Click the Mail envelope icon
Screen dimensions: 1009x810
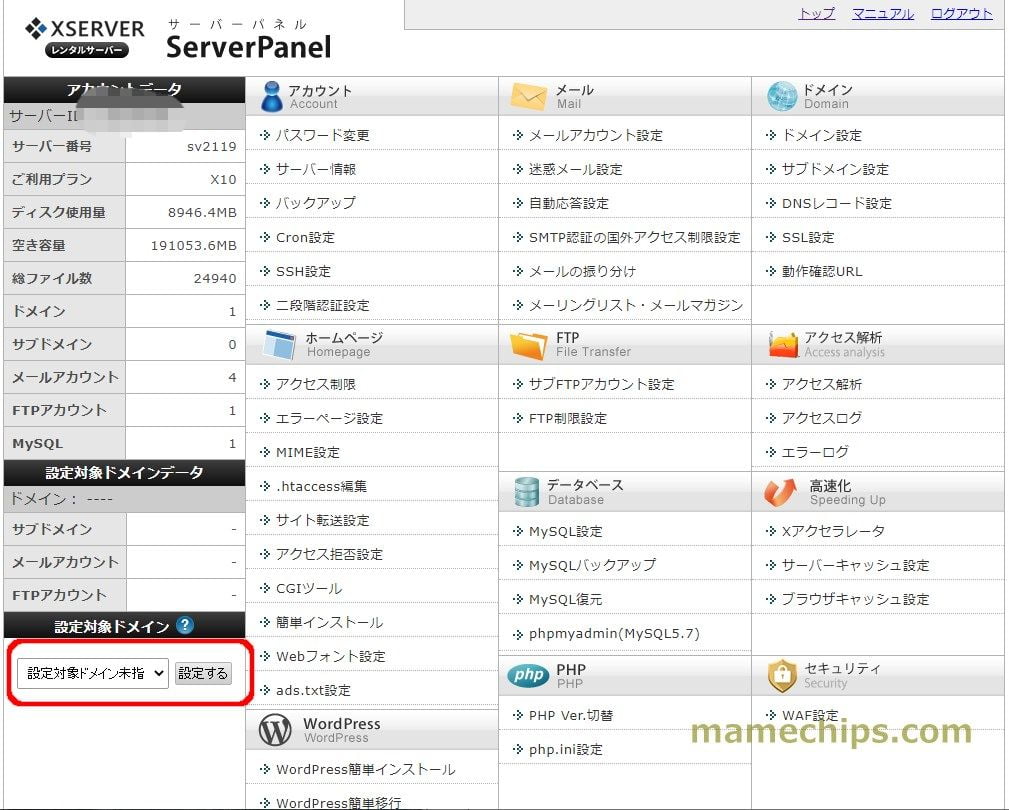click(x=528, y=97)
